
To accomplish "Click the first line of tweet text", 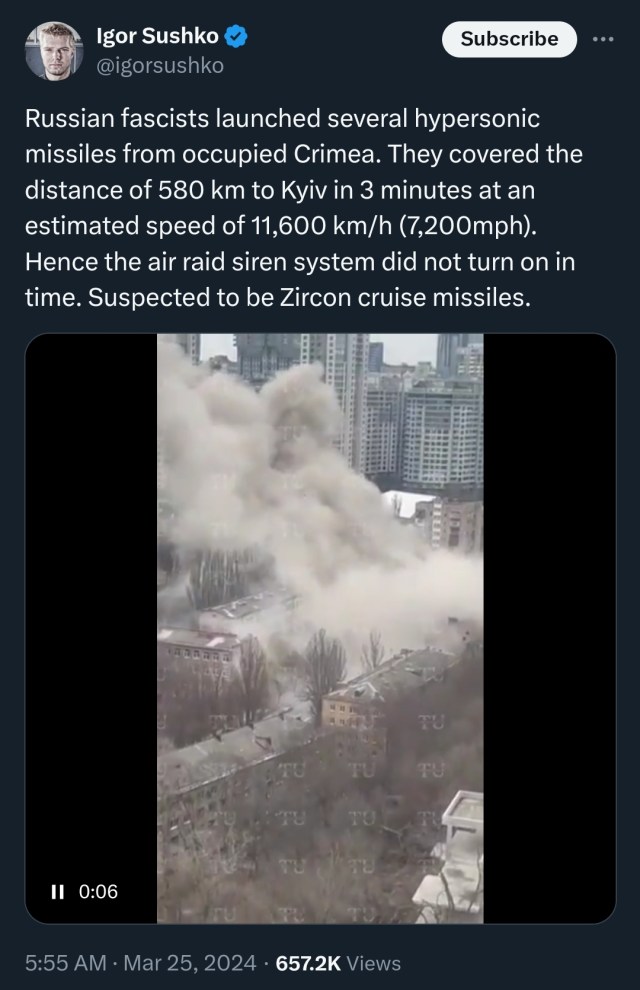I will tap(282, 118).
